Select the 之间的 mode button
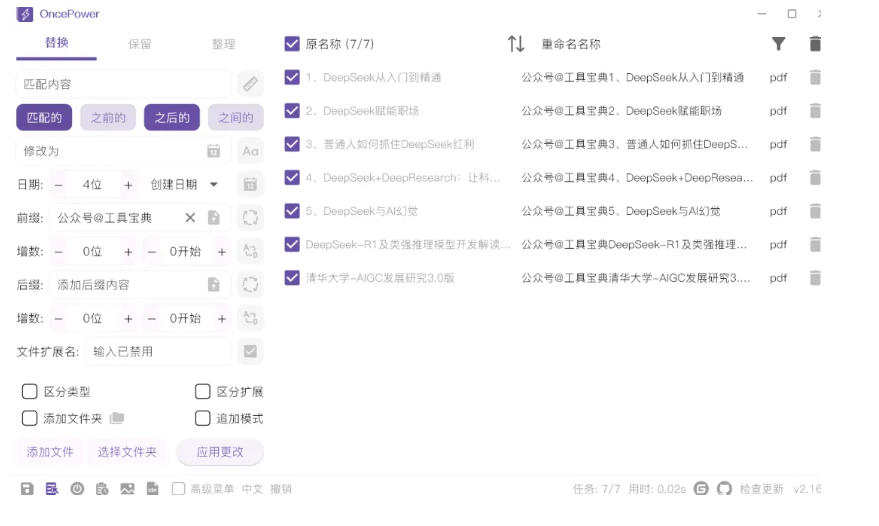The image size is (879, 526). tap(236, 117)
